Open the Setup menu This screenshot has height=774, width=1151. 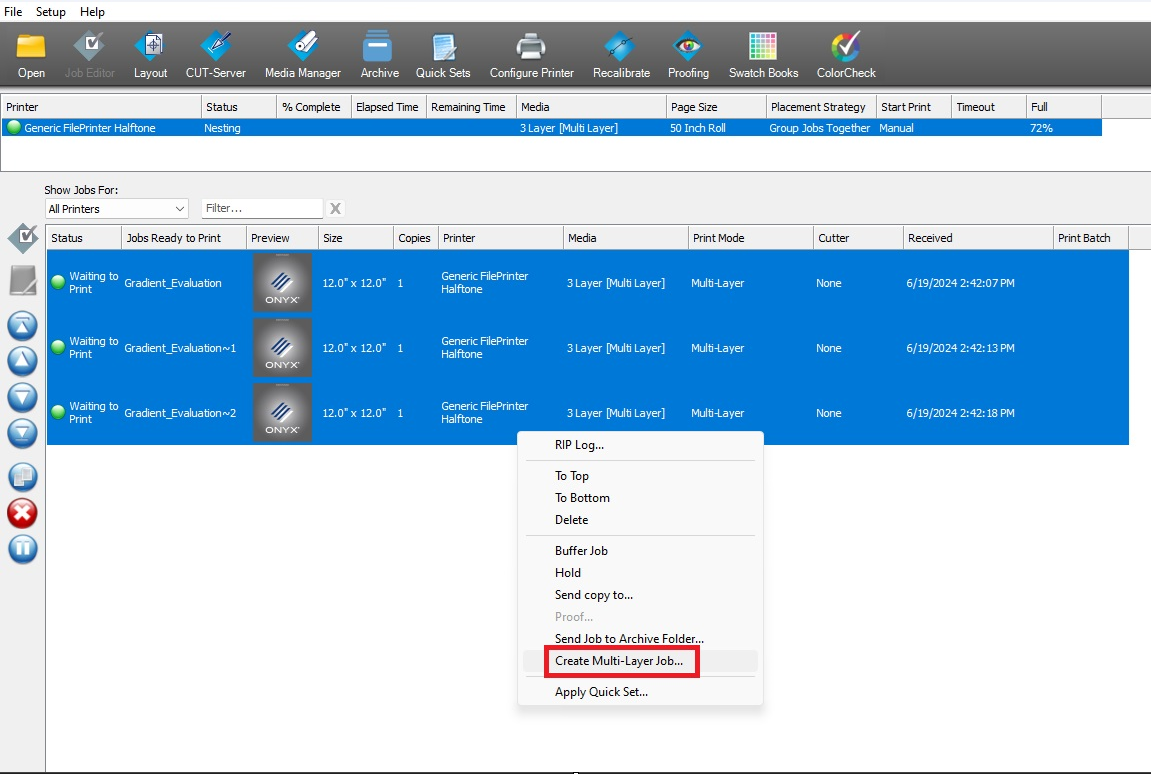coord(50,12)
